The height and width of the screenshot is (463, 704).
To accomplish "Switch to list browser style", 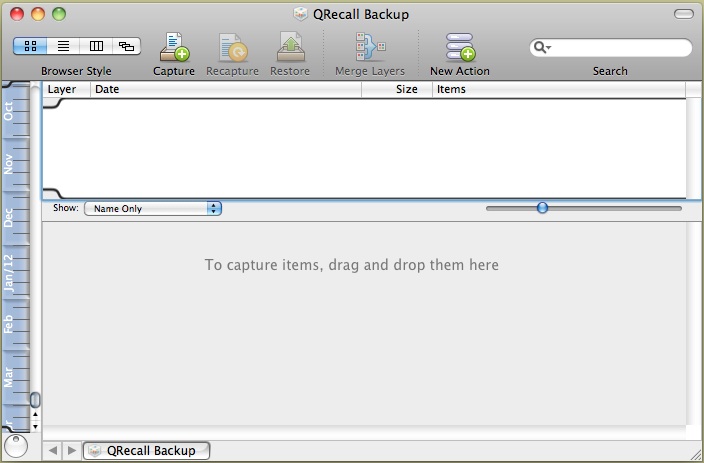I will 62,46.
